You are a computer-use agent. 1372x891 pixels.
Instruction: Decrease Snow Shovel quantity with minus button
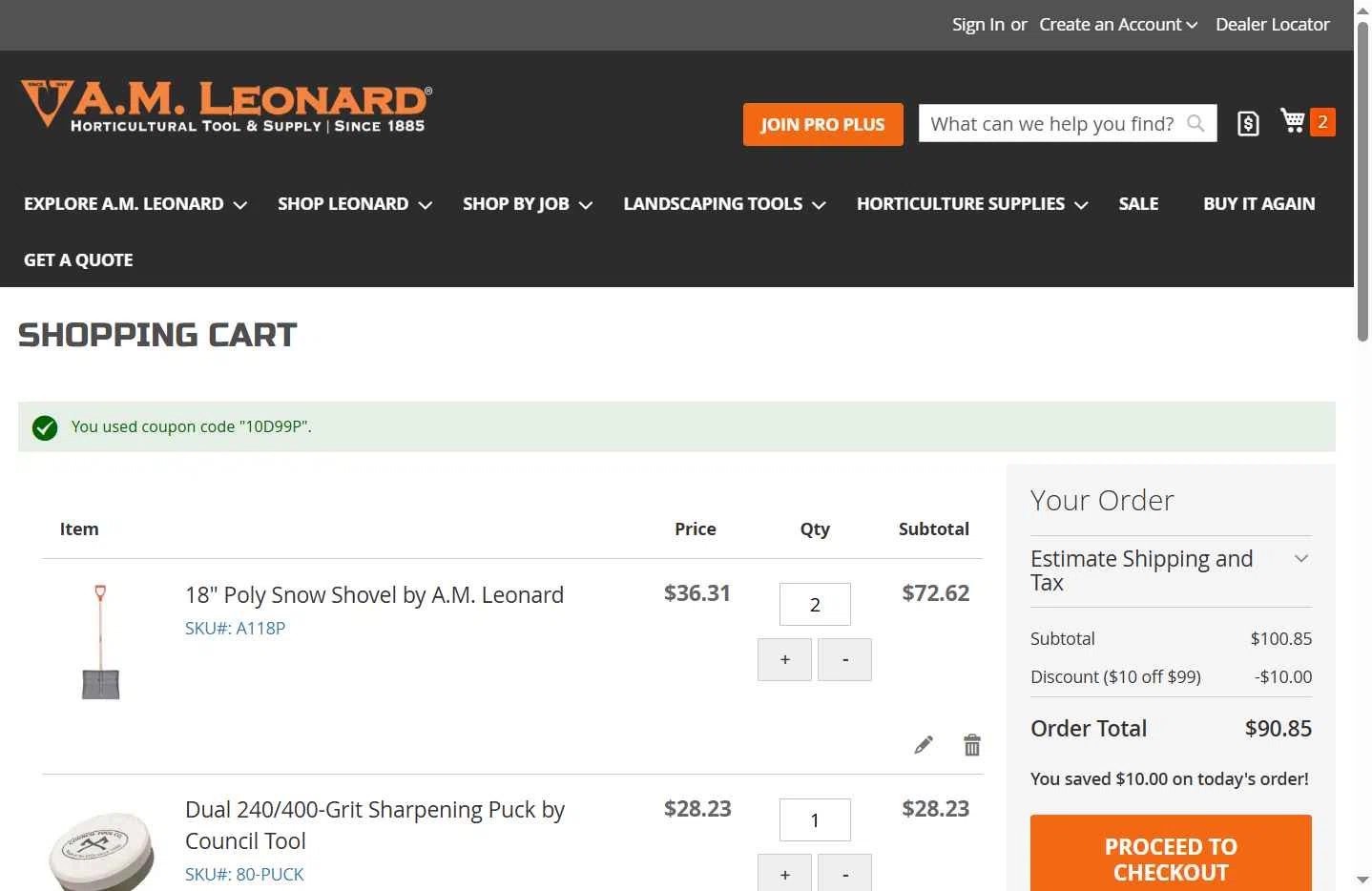coord(845,659)
